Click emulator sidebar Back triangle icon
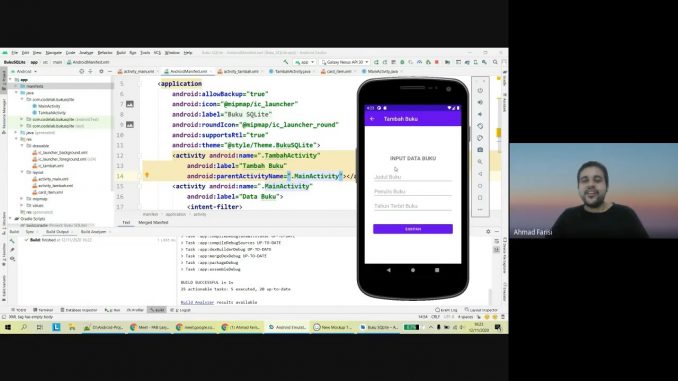Screen dimensions: 678x381 coord(480,174)
